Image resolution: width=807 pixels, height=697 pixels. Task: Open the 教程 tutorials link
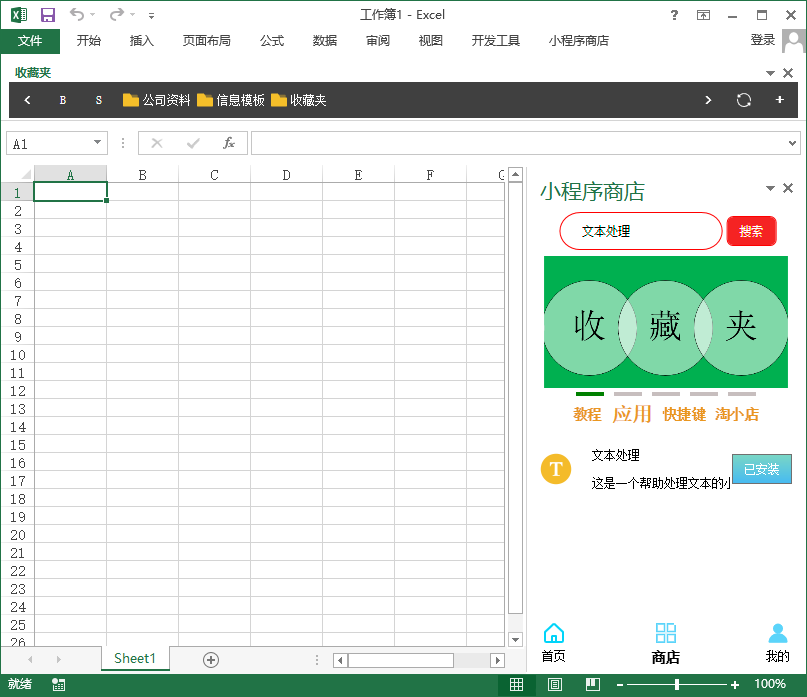(x=587, y=414)
